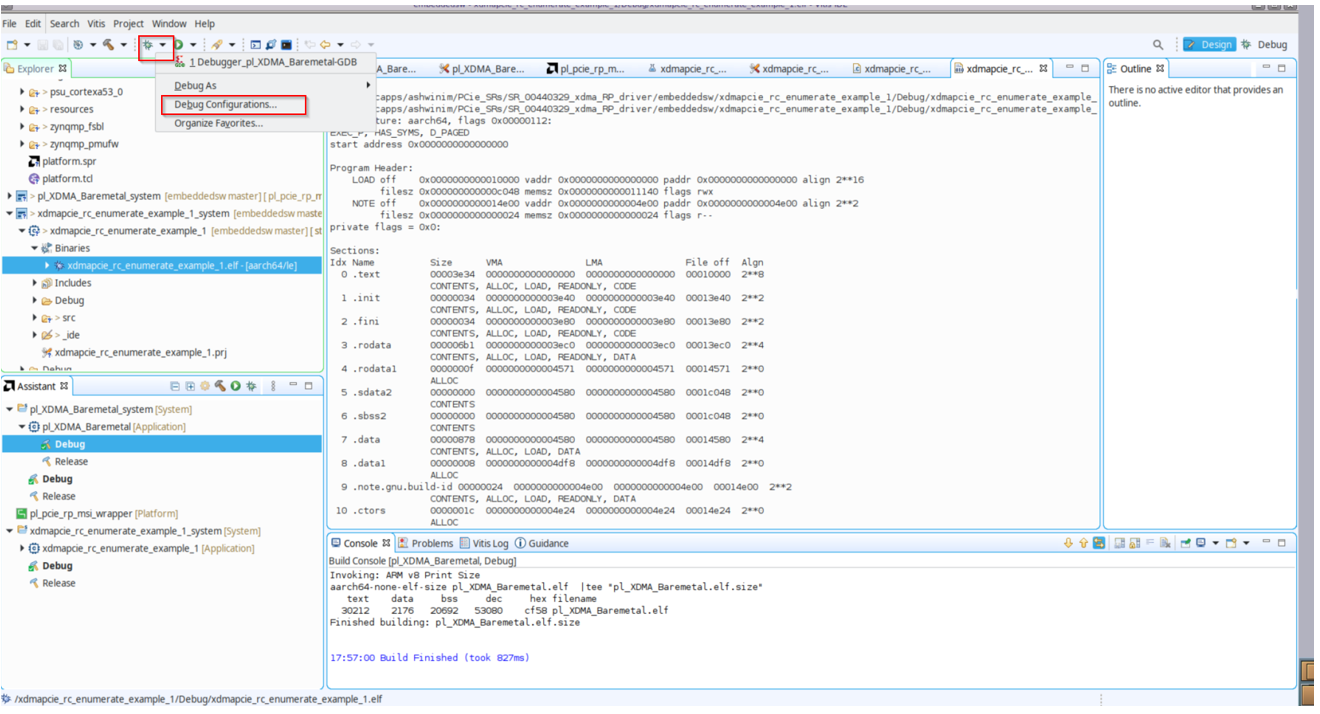Click the Build hammer icon in main toolbar

108,45
